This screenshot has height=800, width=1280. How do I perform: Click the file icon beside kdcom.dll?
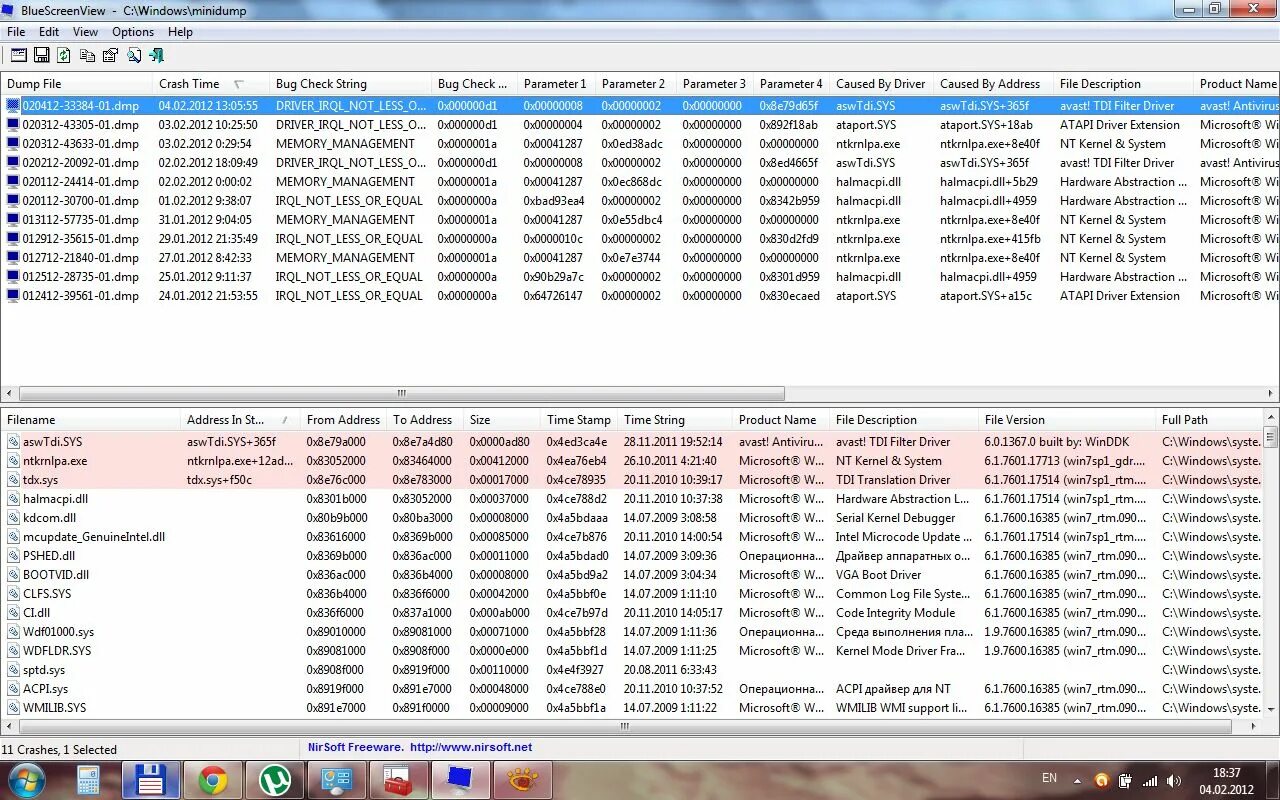click(x=14, y=518)
